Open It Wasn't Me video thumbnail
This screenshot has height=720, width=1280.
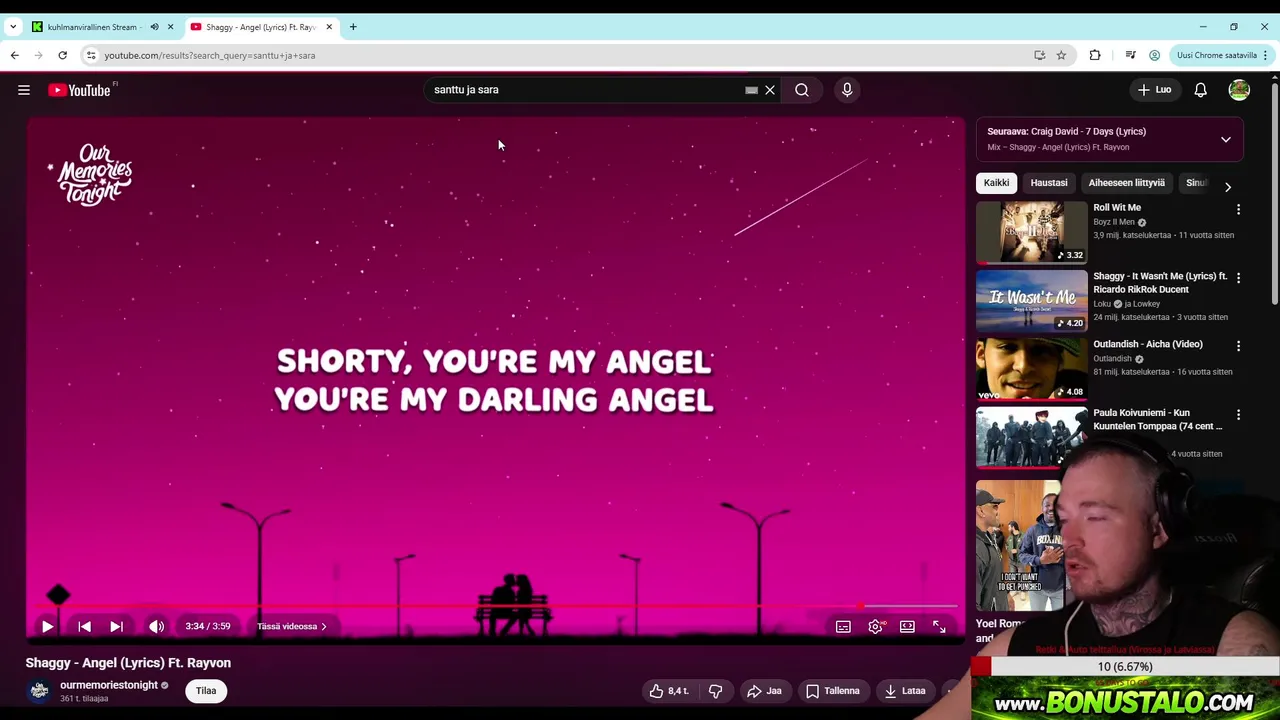[x=1031, y=300]
